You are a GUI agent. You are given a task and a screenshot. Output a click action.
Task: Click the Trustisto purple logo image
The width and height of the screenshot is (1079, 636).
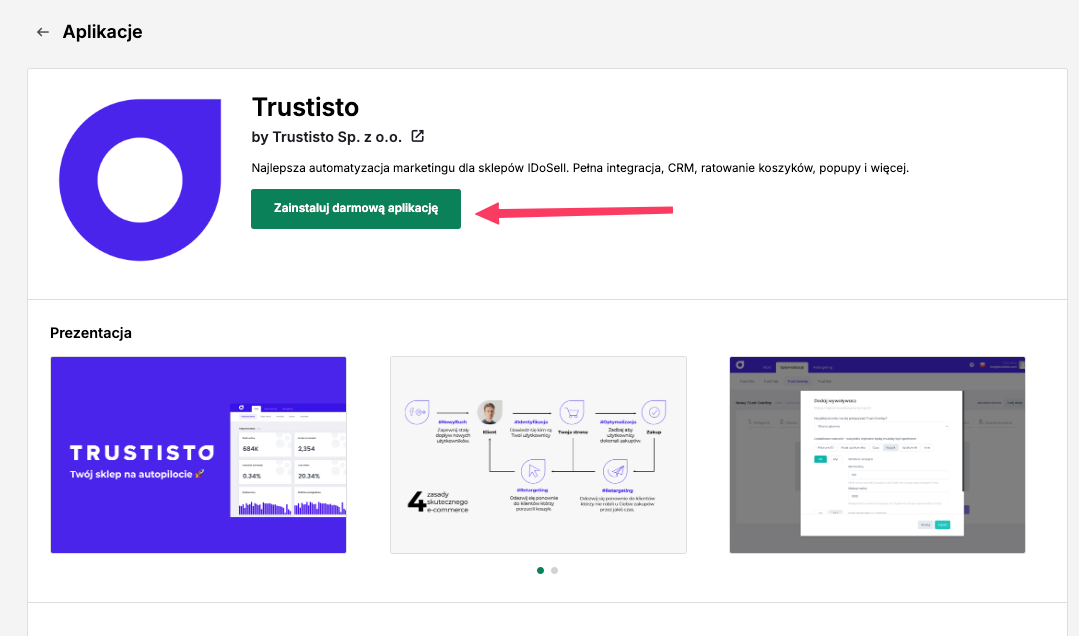click(x=140, y=180)
